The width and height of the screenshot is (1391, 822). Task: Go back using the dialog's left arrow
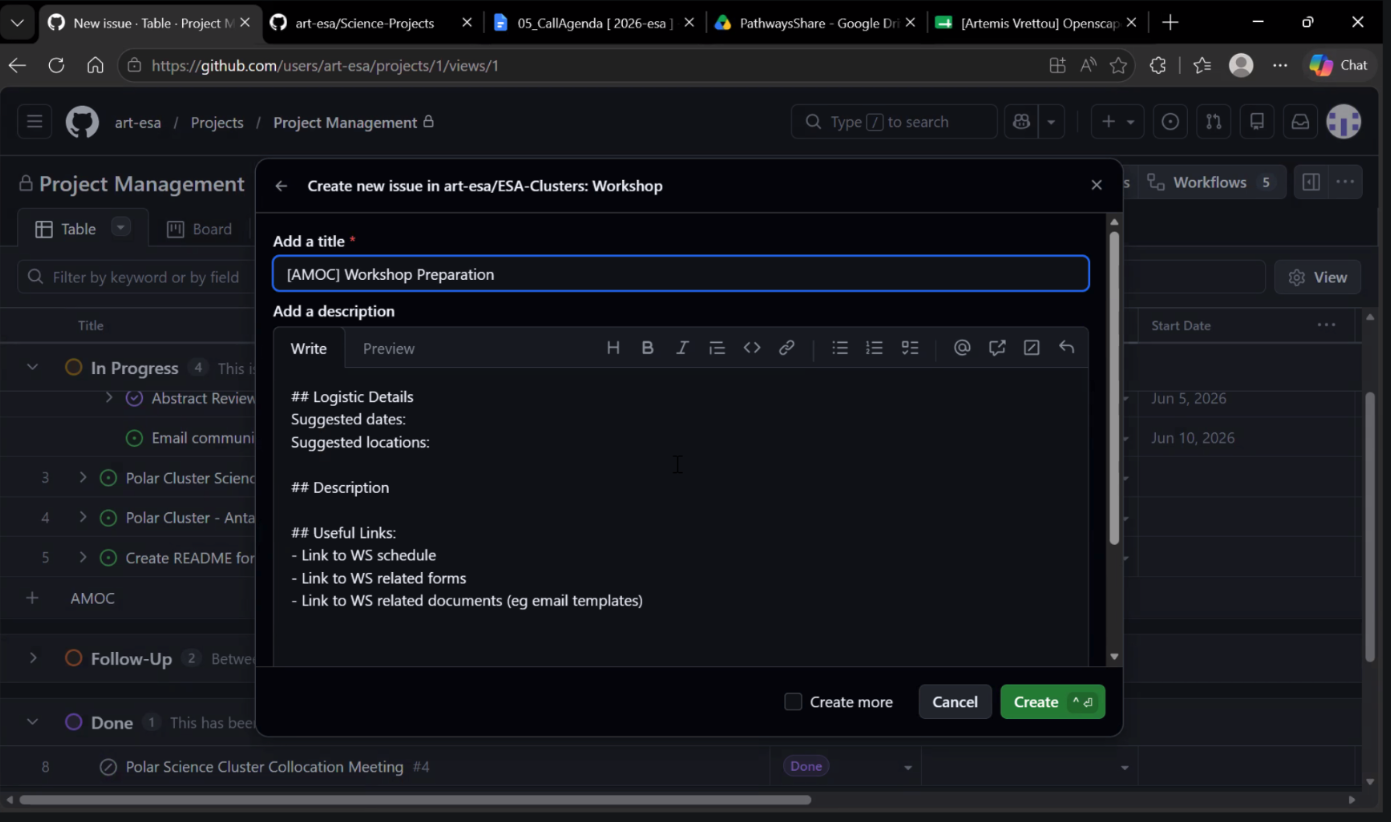[x=282, y=186]
